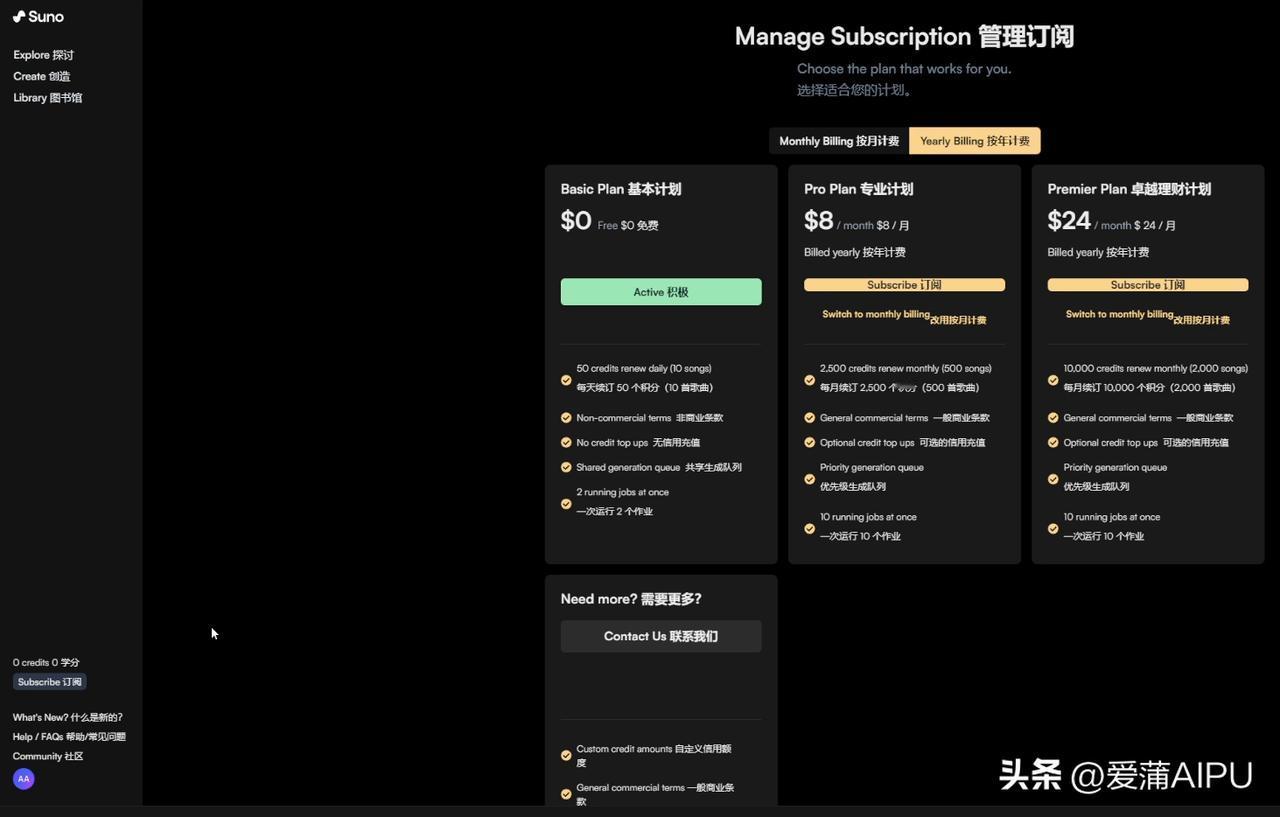Open Help / FAQs
The height and width of the screenshot is (817, 1280).
69,737
